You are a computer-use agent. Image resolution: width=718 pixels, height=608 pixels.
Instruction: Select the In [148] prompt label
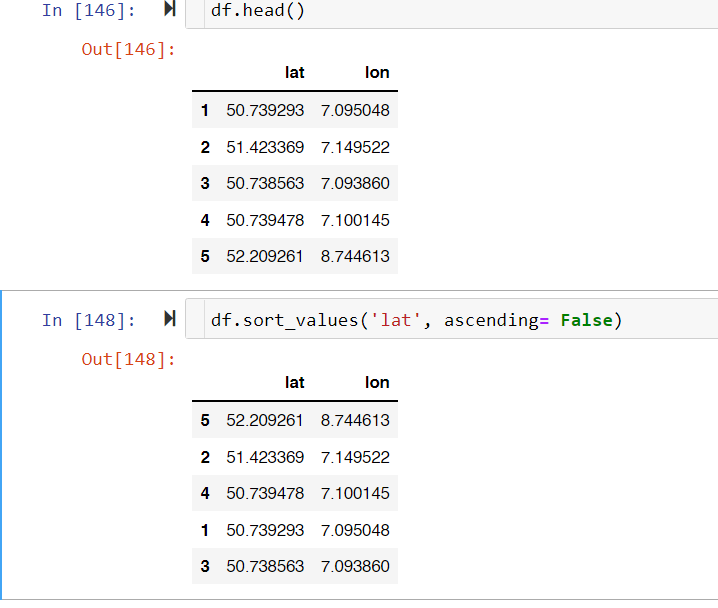(88, 320)
